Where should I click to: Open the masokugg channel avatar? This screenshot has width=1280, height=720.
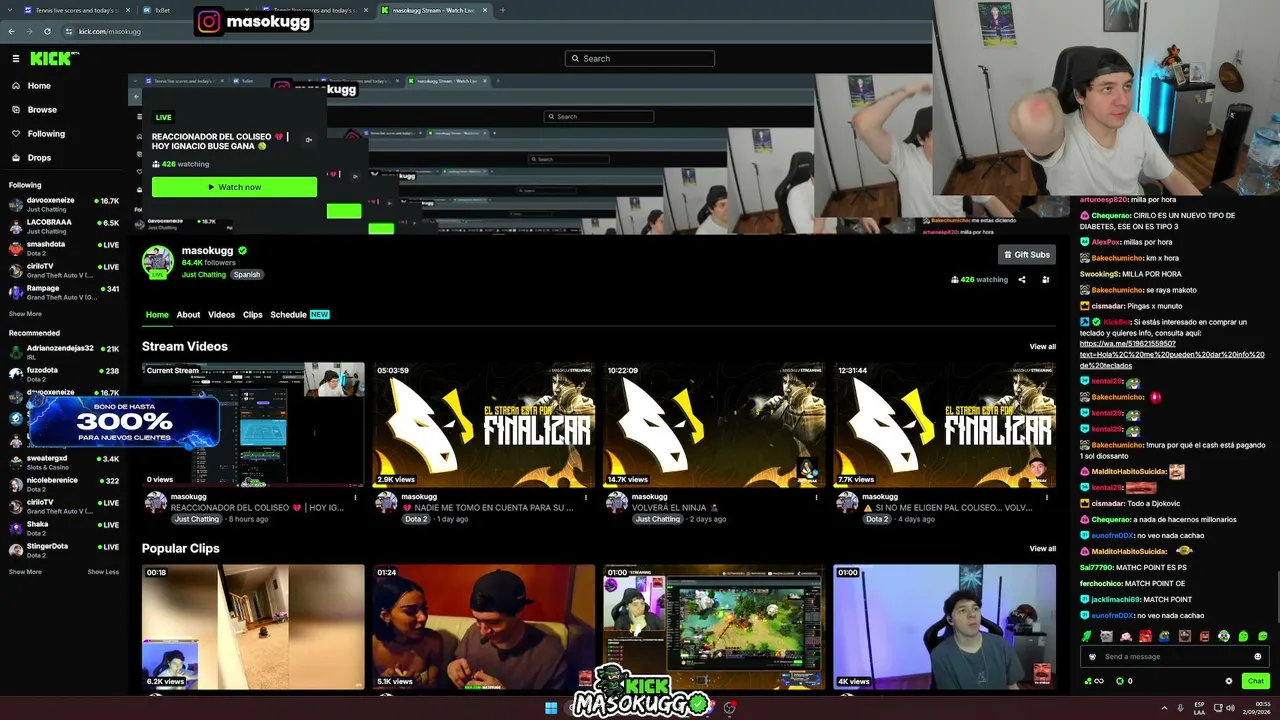pyautogui.click(x=158, y=261)
